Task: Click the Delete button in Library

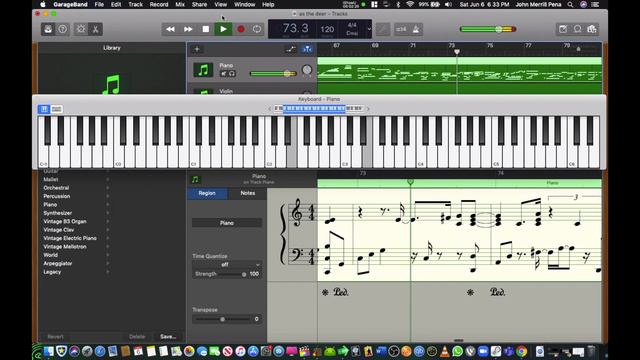Action: (137, 337)
